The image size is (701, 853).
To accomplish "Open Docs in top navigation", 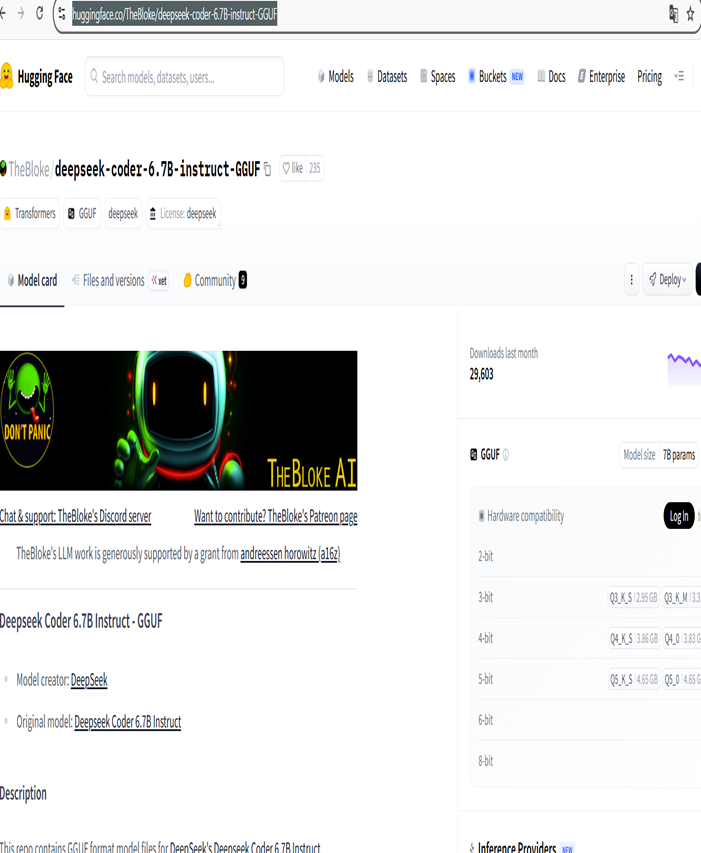I will tap(551, 77).
